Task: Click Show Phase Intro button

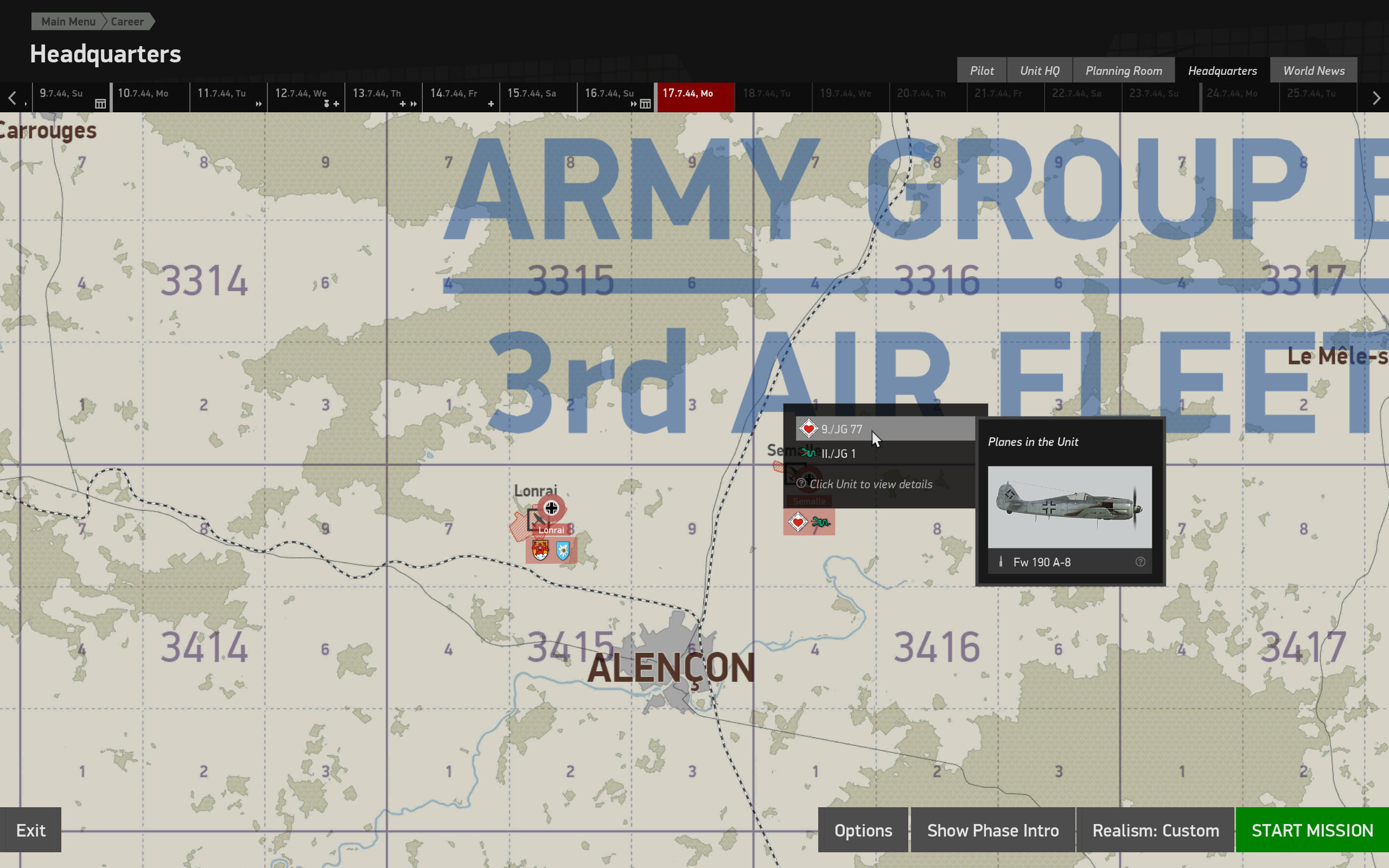Action: [x=992, y=830]
